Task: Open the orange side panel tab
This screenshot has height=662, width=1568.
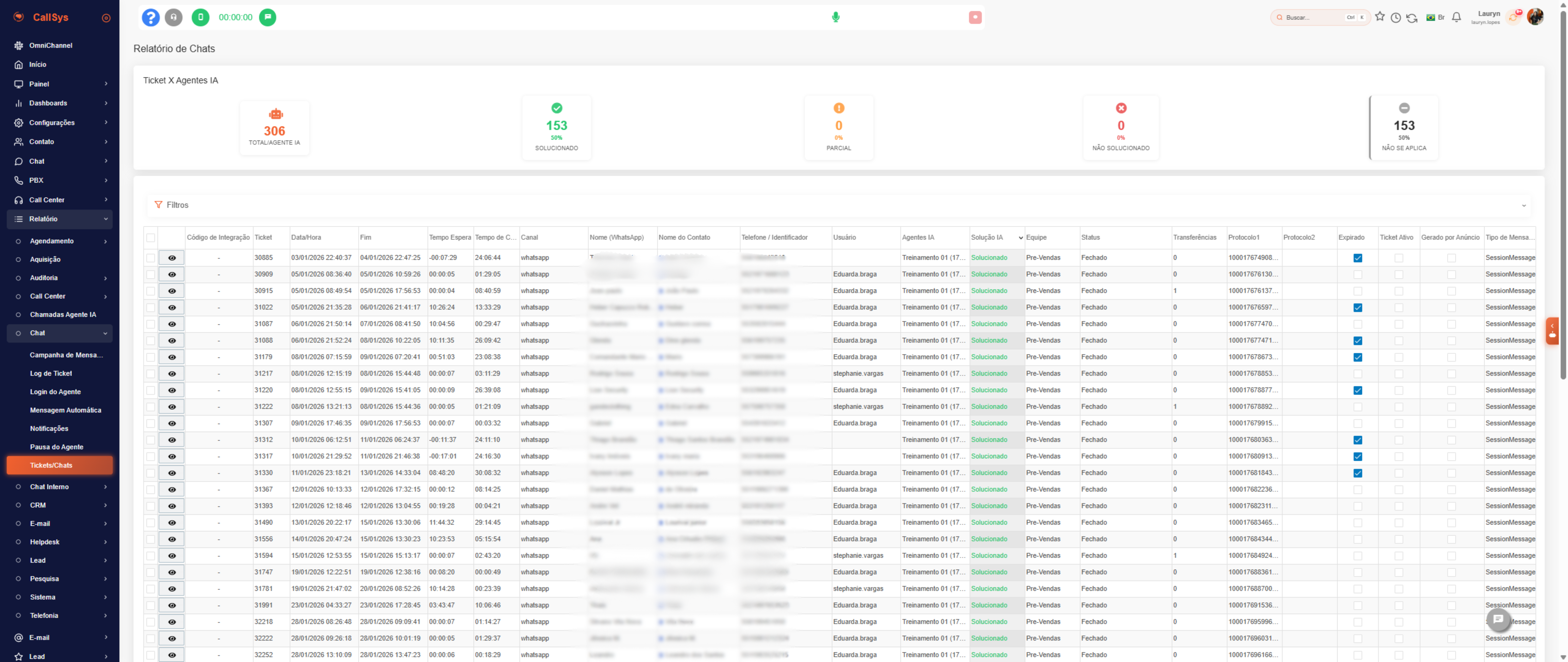Action: coord(1552,331)
